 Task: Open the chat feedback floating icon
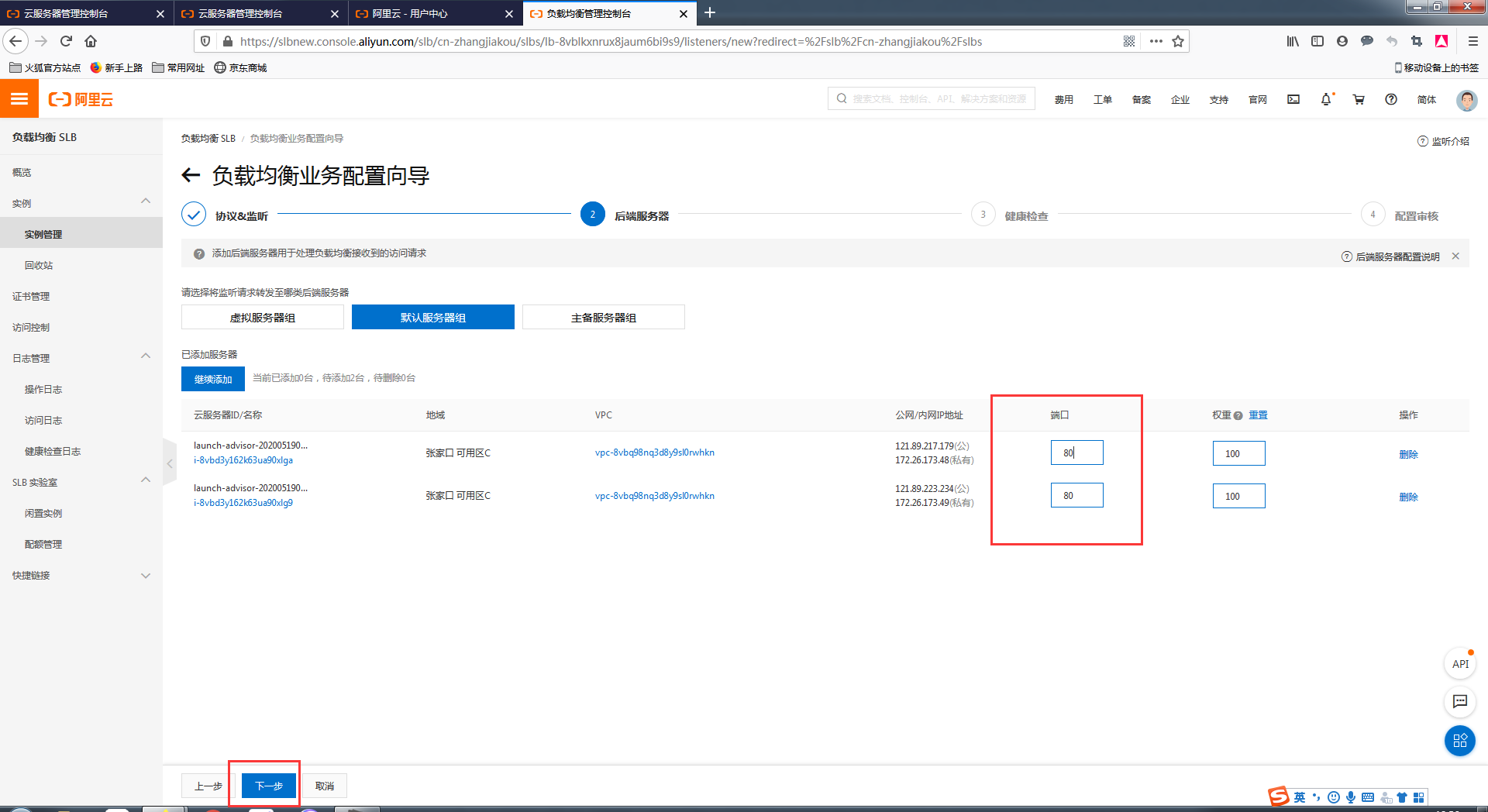(1460, 702)
